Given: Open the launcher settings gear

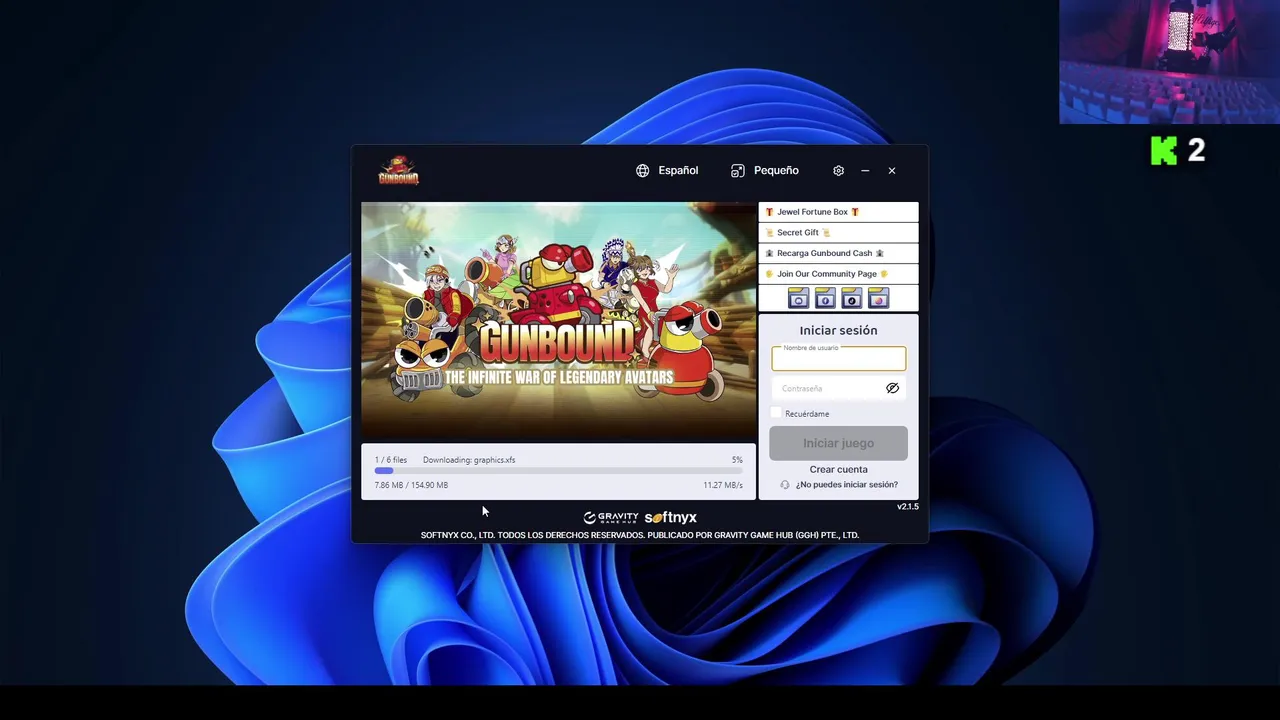Looking at the screenshot, I should [x=838, y=171].
